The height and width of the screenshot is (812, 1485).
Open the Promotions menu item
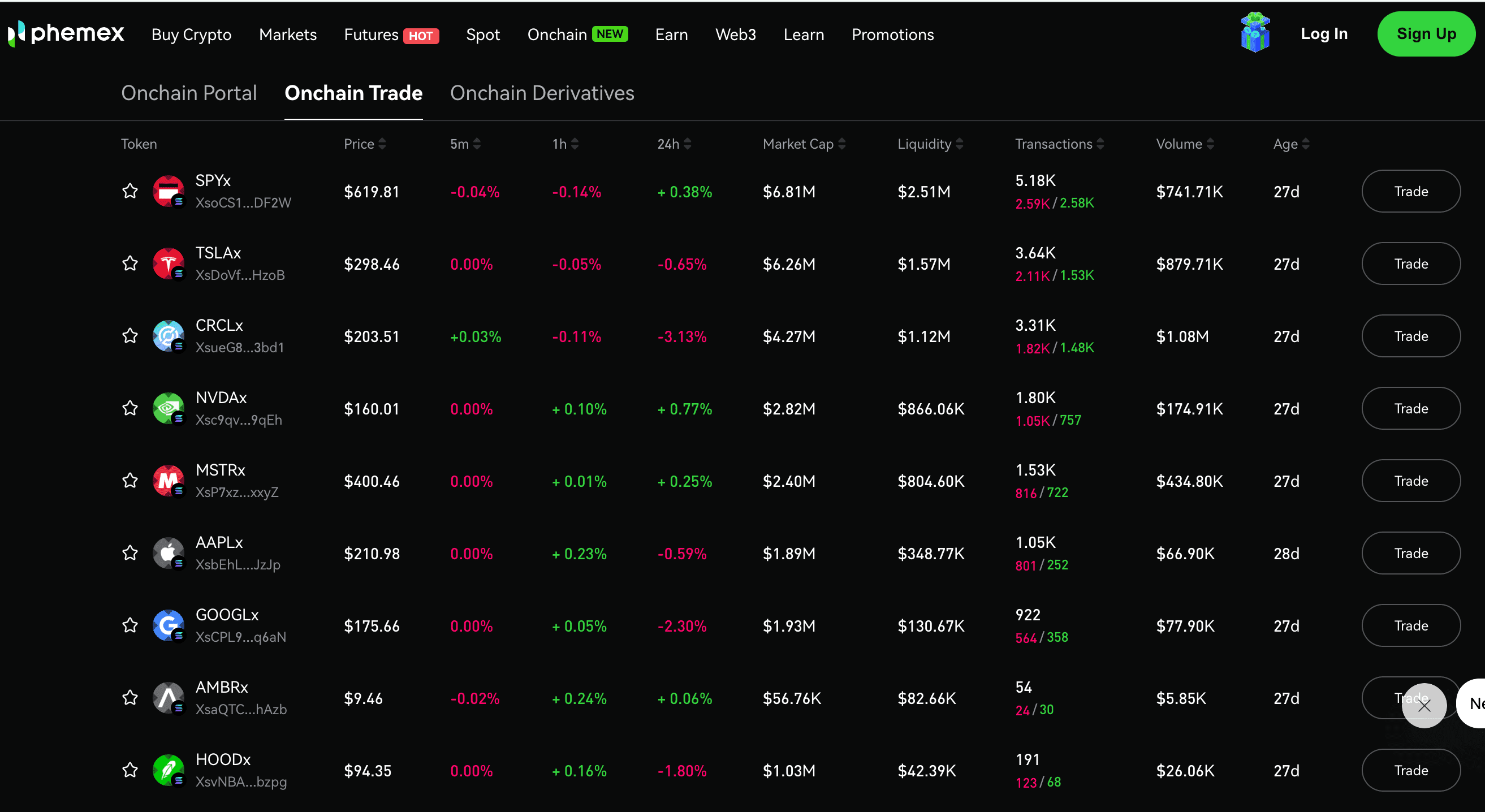pos(892,34)
